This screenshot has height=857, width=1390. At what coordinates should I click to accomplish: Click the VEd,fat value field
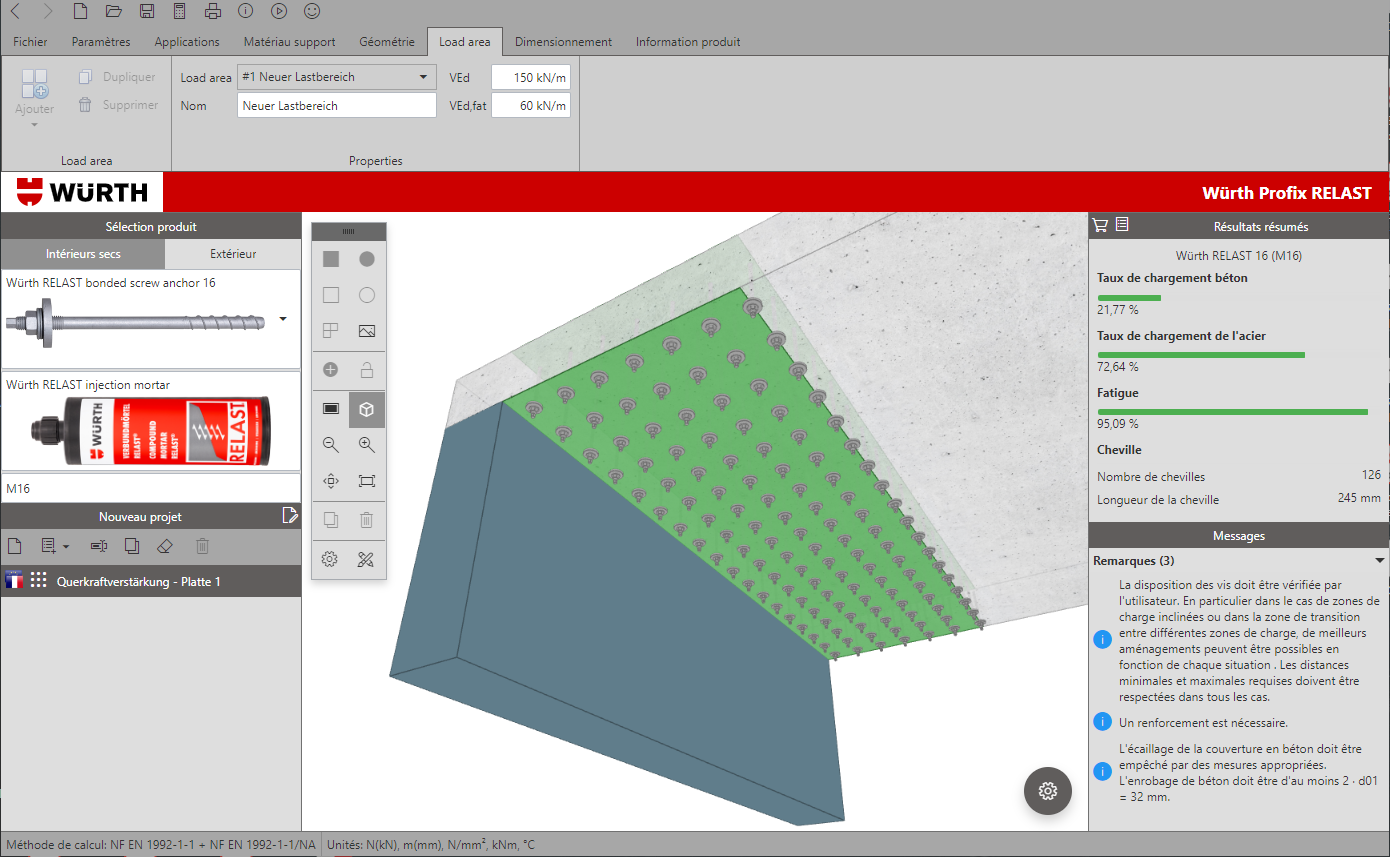click(x=531, y=105)
